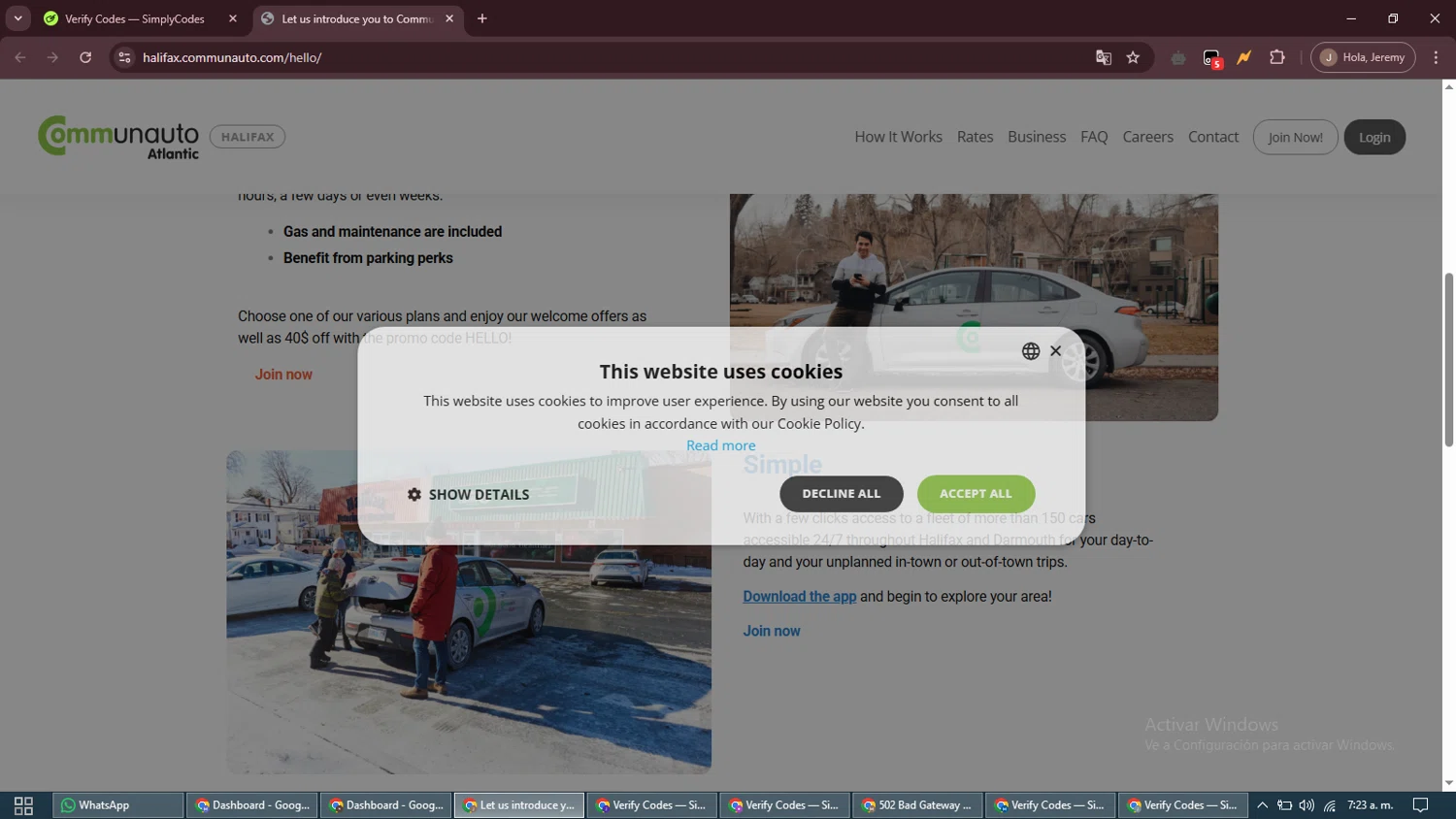Click the orange lightning extension icon
The width and height of the screenshot is (1456, 819).
coord(1244,57)
